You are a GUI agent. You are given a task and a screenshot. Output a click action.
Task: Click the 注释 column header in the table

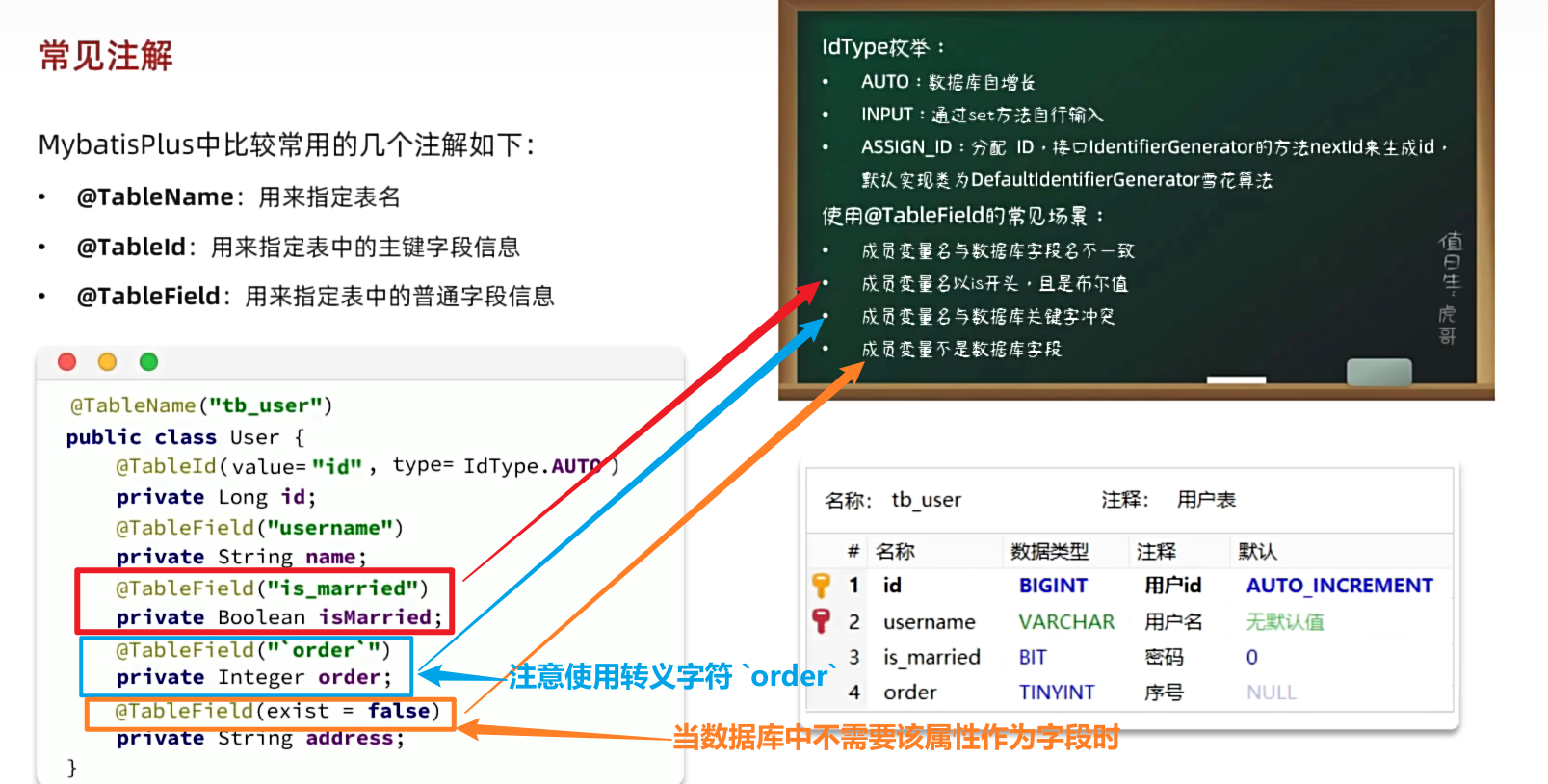pos(1156,551)
